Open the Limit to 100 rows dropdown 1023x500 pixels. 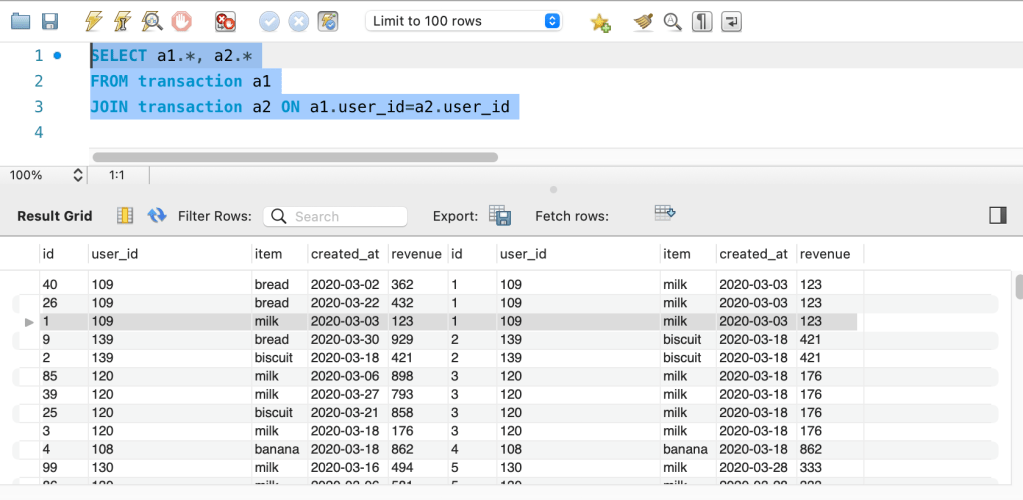tap(464, 21)
